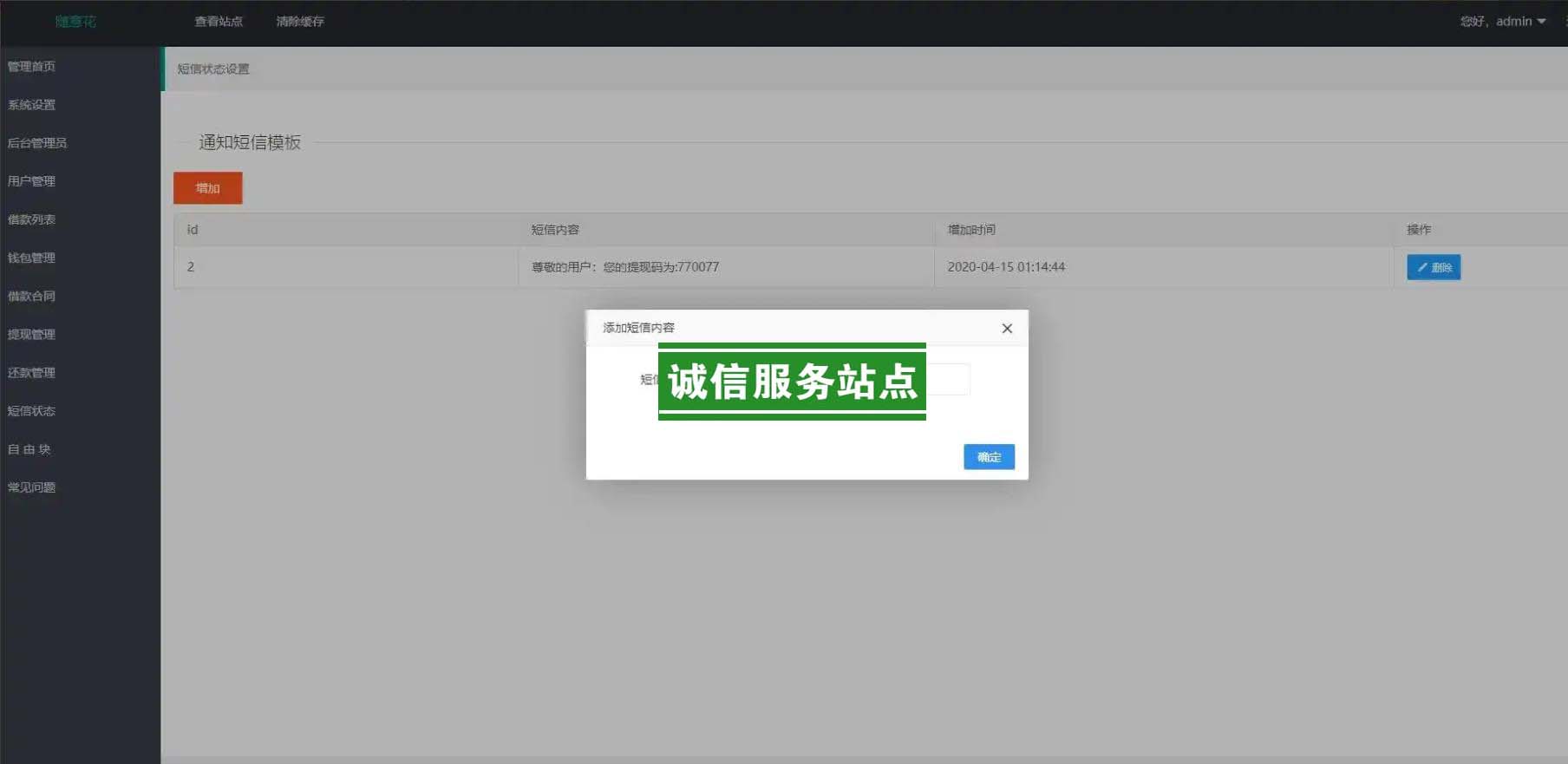Viewport: 1568px width, 764px height.
Task: Select 清除缓存 in the top bar
Action: pos(300,22)
